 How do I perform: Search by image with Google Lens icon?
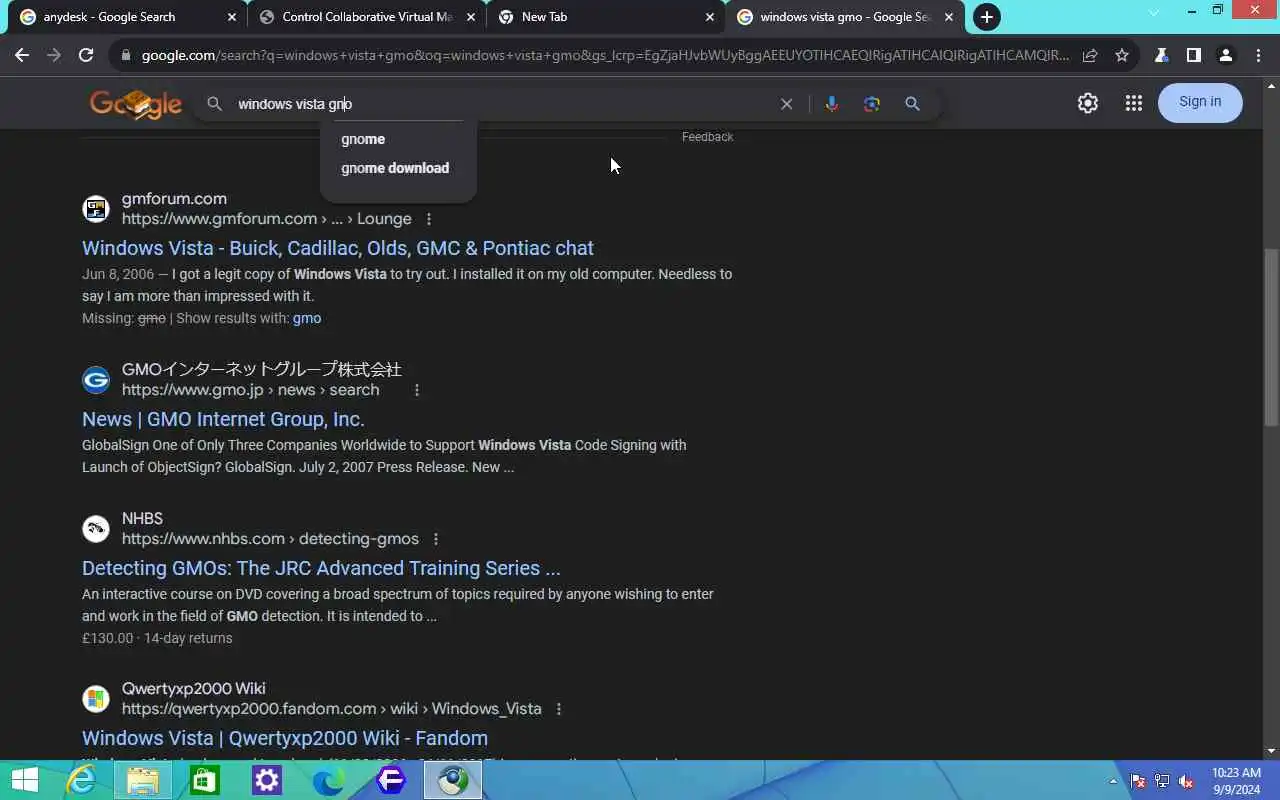tap(872, 104)
